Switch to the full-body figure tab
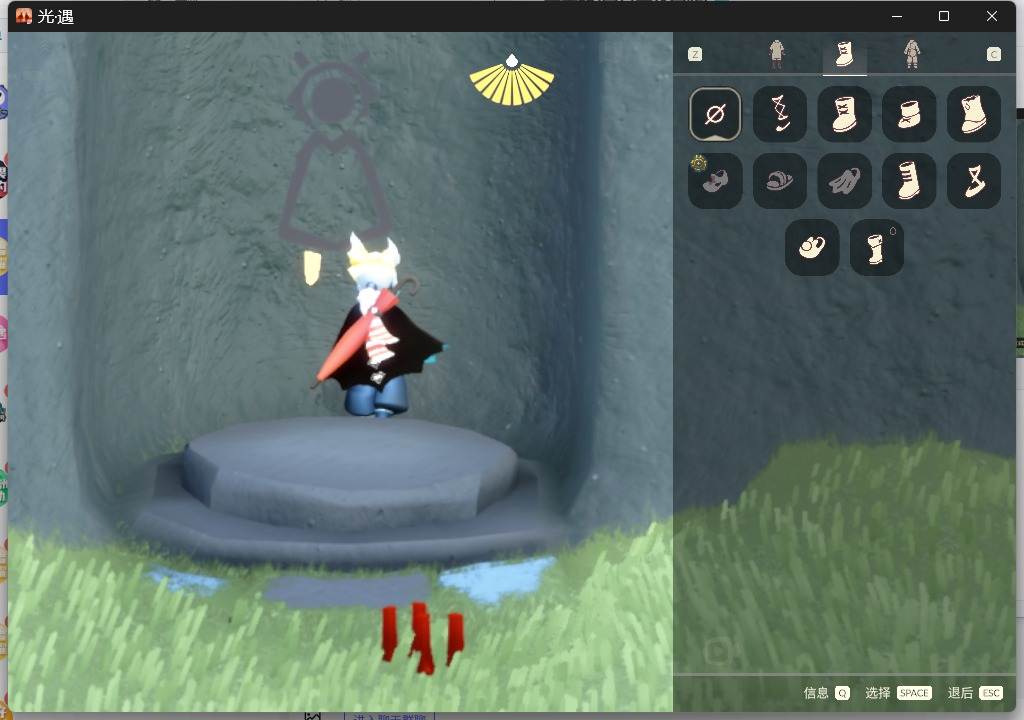Viewport: 1024px width, 720px height. tap(912, 54)
